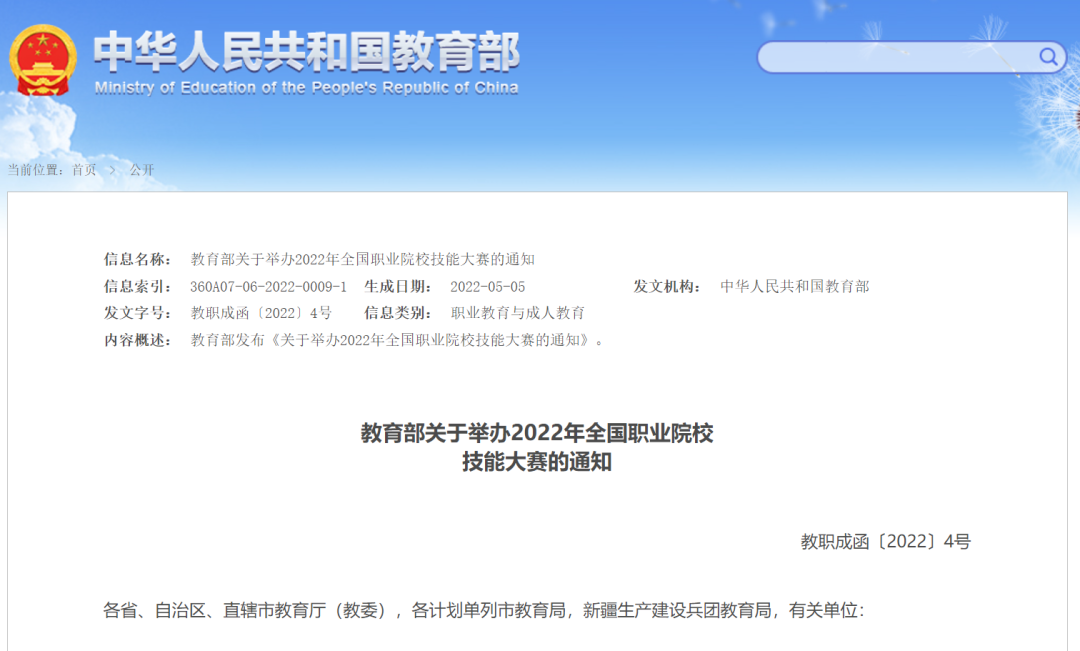Select the 内容概述 summary text
1080x651 pixels.
397,340
